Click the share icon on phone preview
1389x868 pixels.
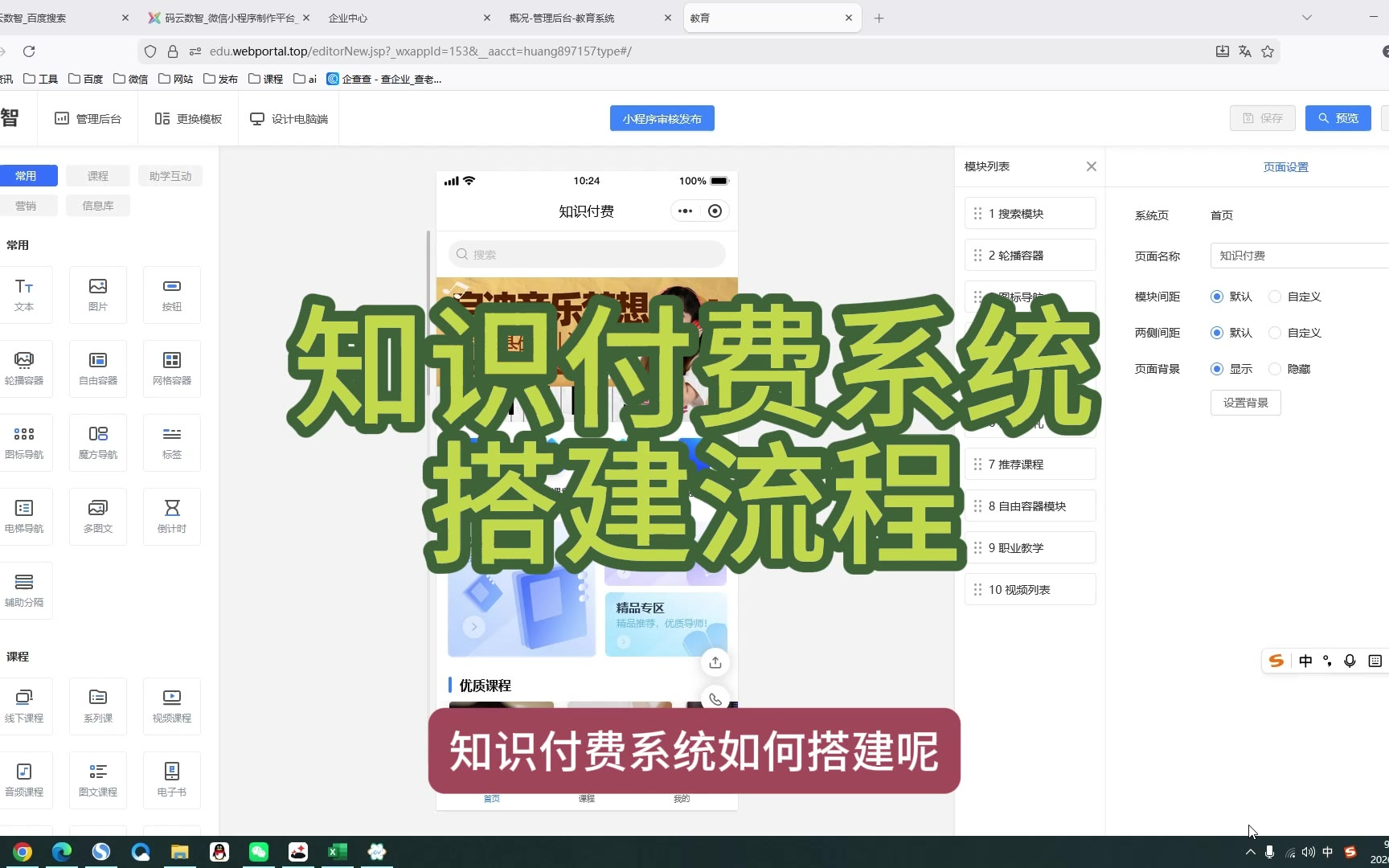(x=715, y=662)
